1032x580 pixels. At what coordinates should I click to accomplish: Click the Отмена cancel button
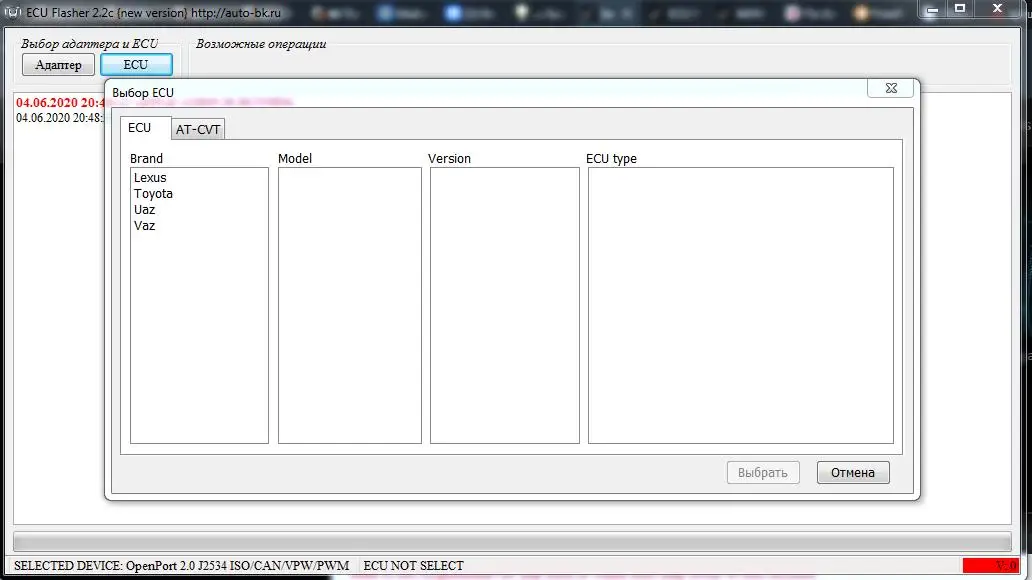853,473
